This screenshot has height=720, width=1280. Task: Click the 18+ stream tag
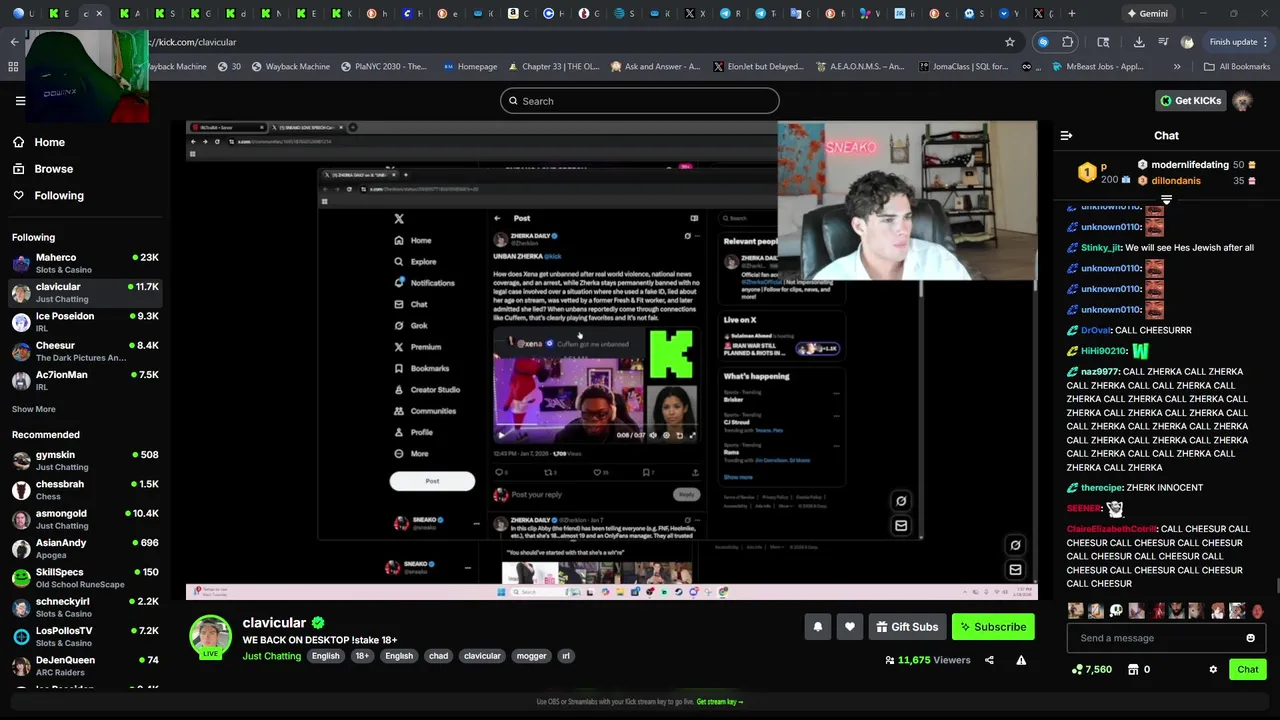[x=362, y=656]
